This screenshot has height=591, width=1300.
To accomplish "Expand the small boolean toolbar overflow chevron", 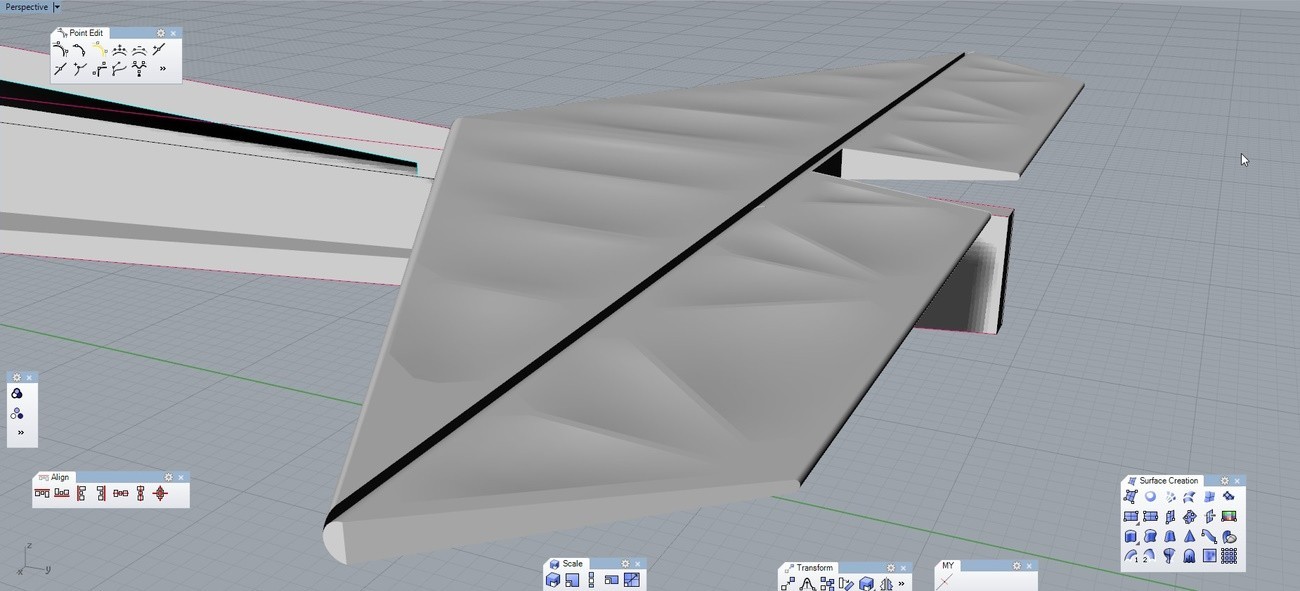I will tap(20, 433).
